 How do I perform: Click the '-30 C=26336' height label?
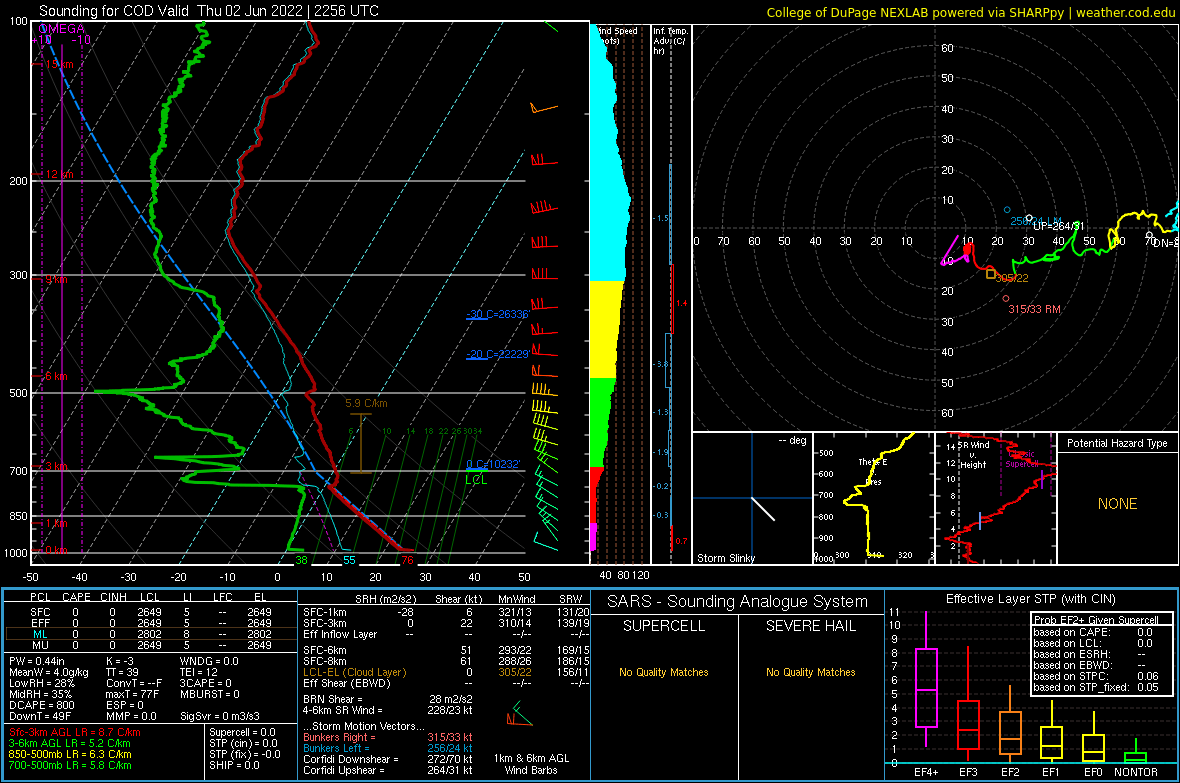coord(497,314)
